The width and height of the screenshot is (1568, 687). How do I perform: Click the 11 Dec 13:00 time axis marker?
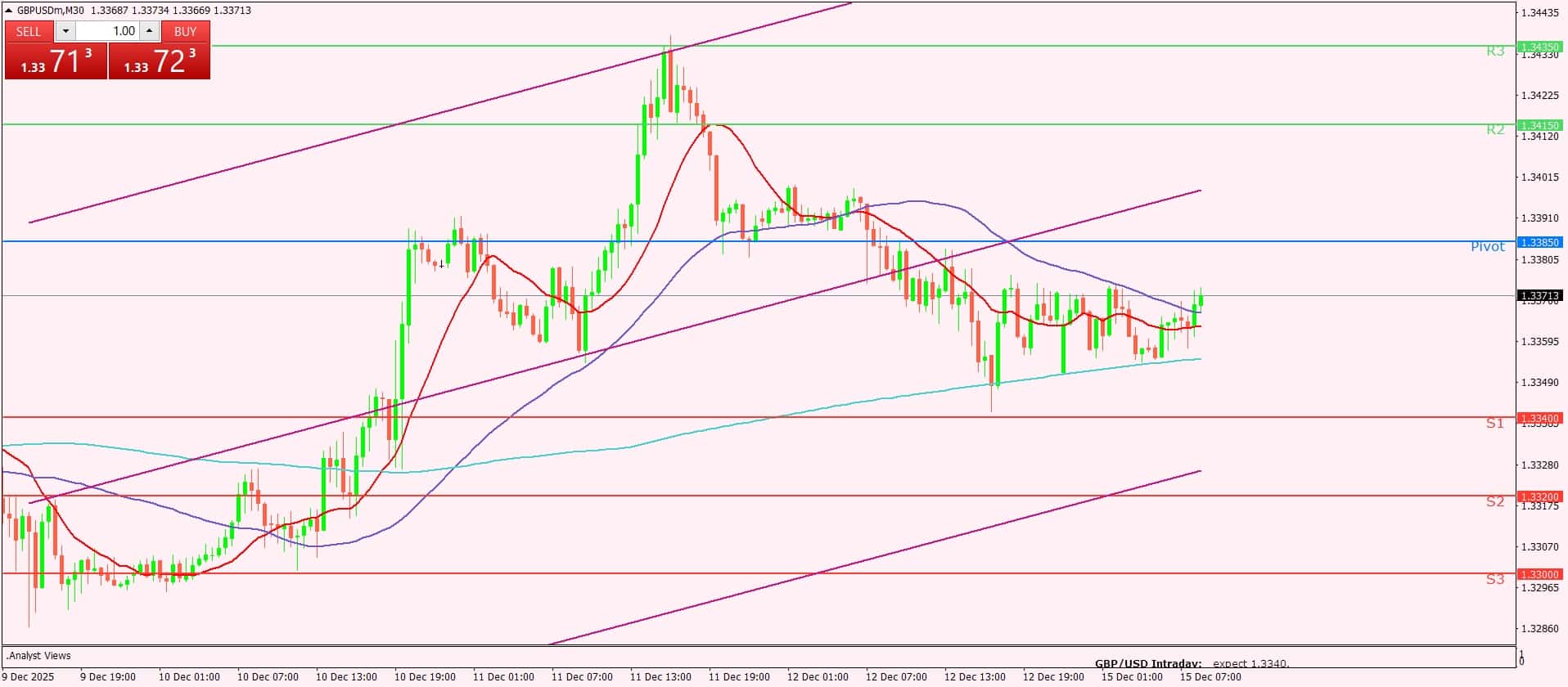(660, 677)
